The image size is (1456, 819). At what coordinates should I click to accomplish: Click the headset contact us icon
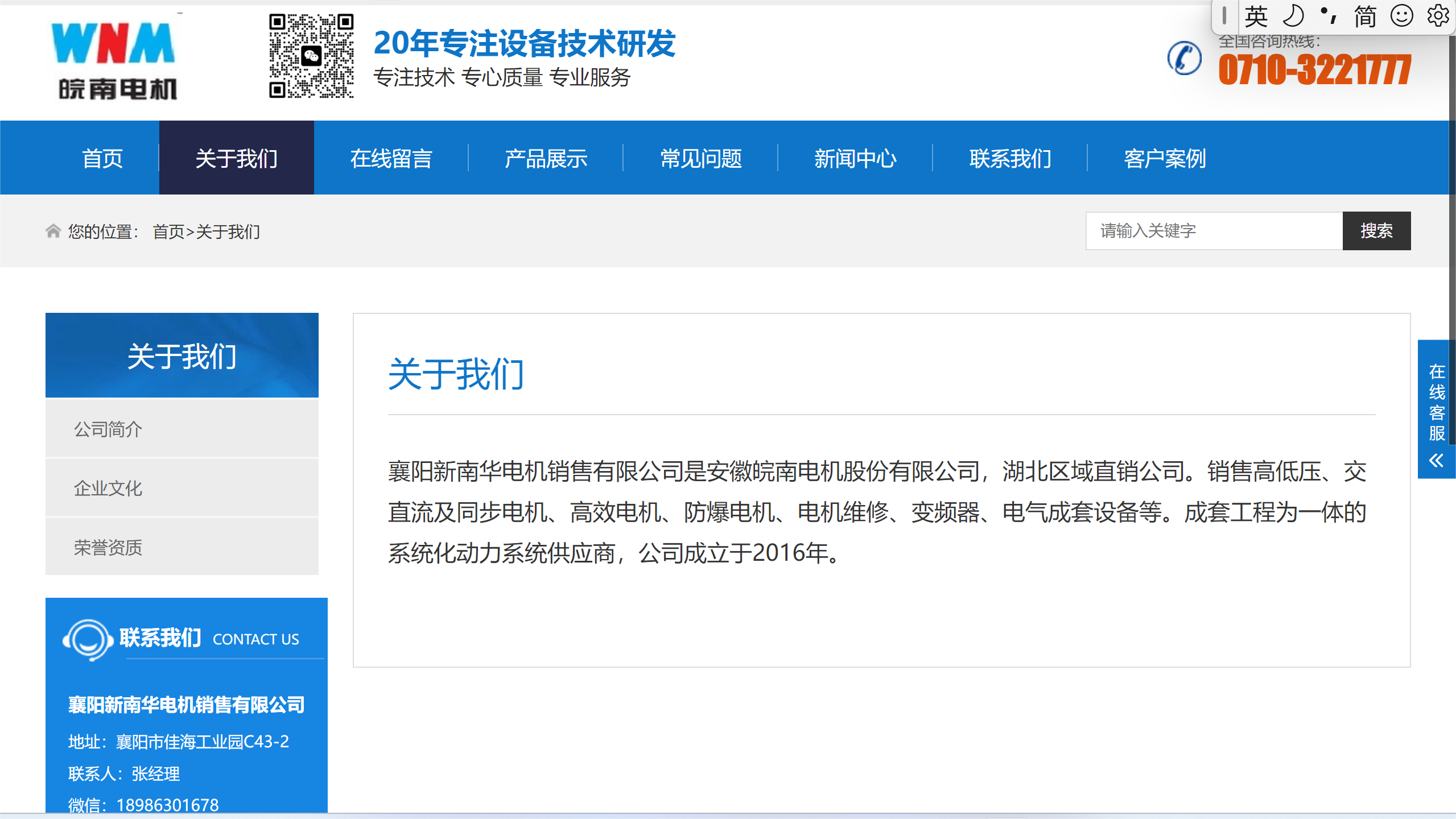(88, 639)
